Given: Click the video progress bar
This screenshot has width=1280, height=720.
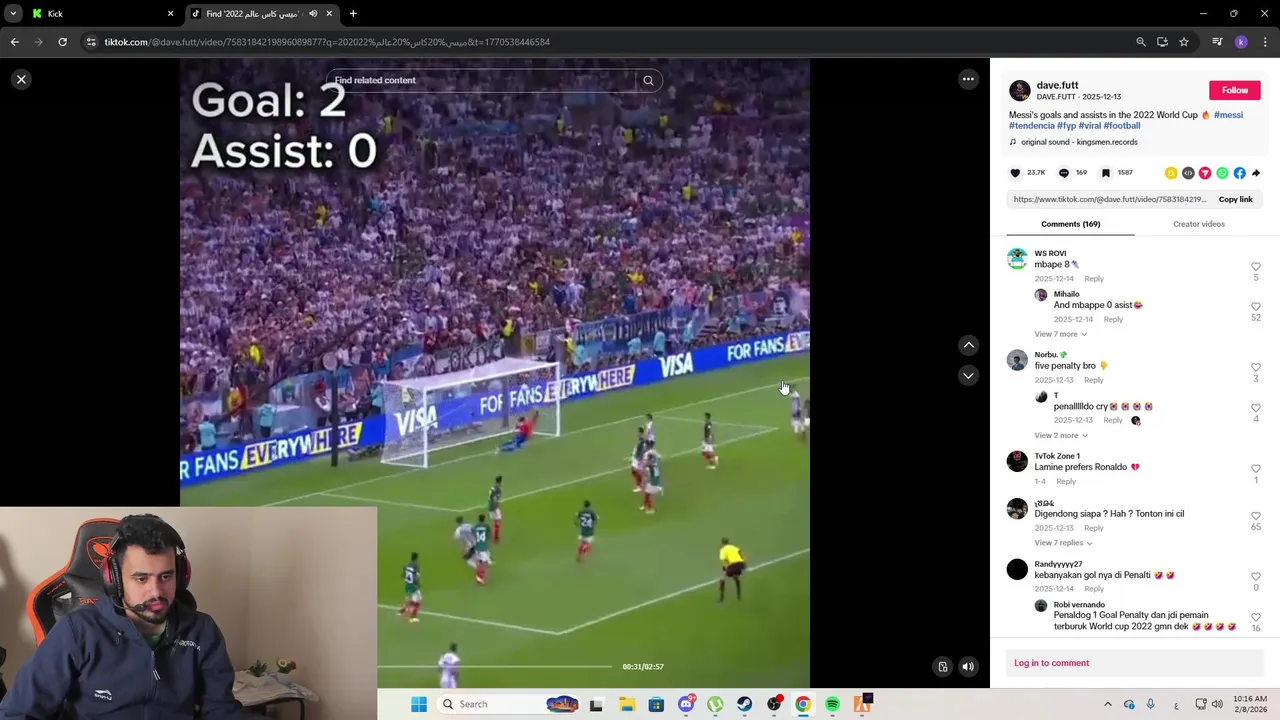Looking at the screenshot, I should tap(495, 666).
